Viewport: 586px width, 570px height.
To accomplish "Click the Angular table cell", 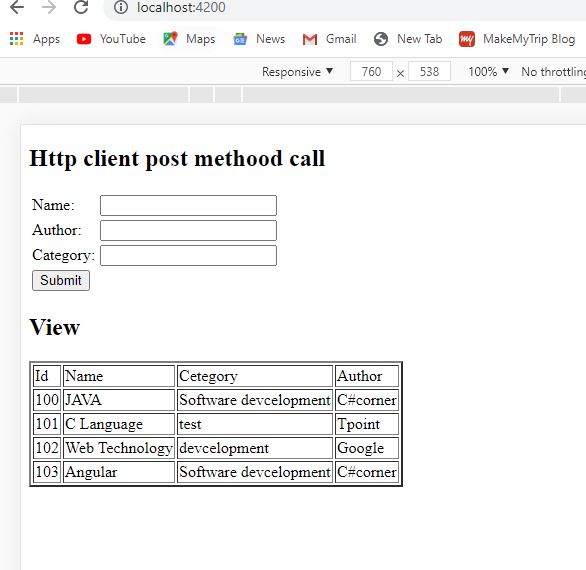I will pyautogui.click(x=119, y=472).
